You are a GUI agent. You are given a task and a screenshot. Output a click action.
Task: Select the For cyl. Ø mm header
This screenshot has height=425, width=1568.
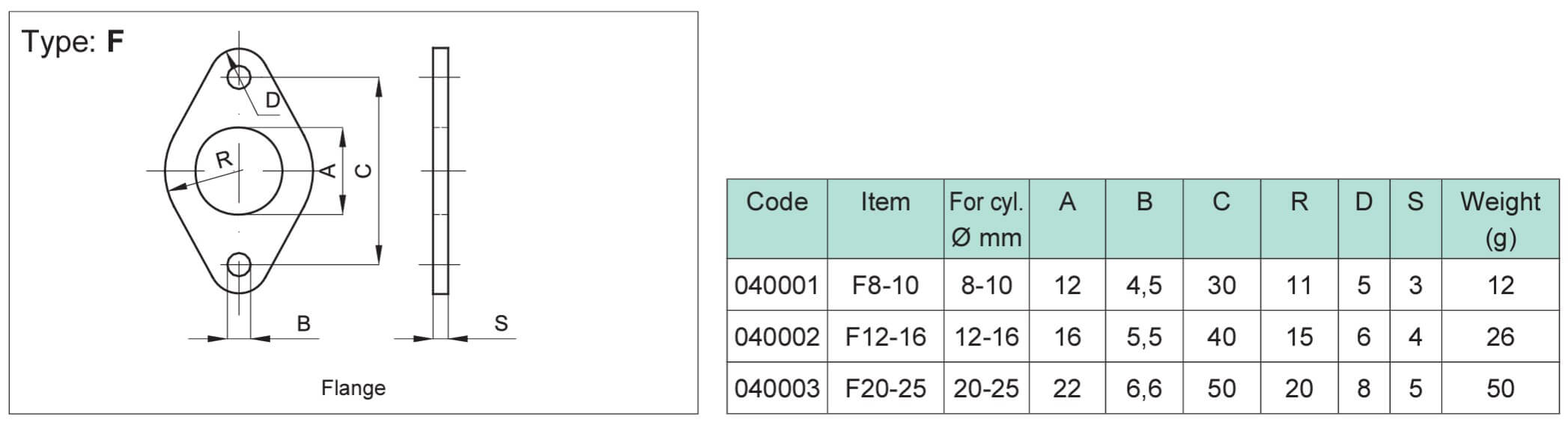click(x=986, y=219)
